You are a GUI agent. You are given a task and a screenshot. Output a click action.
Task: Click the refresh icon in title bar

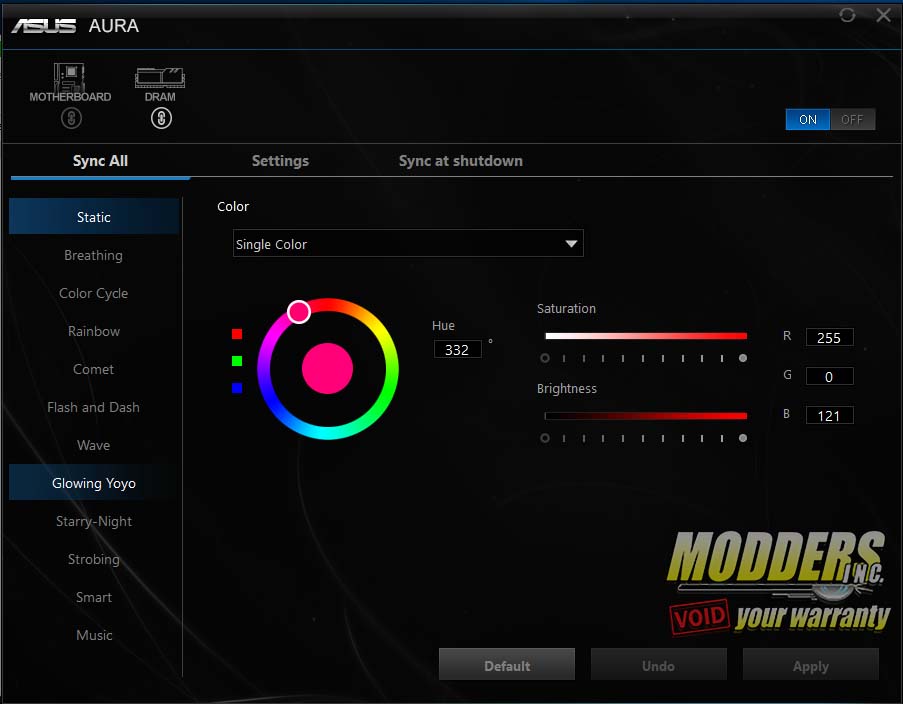(847, 15)
